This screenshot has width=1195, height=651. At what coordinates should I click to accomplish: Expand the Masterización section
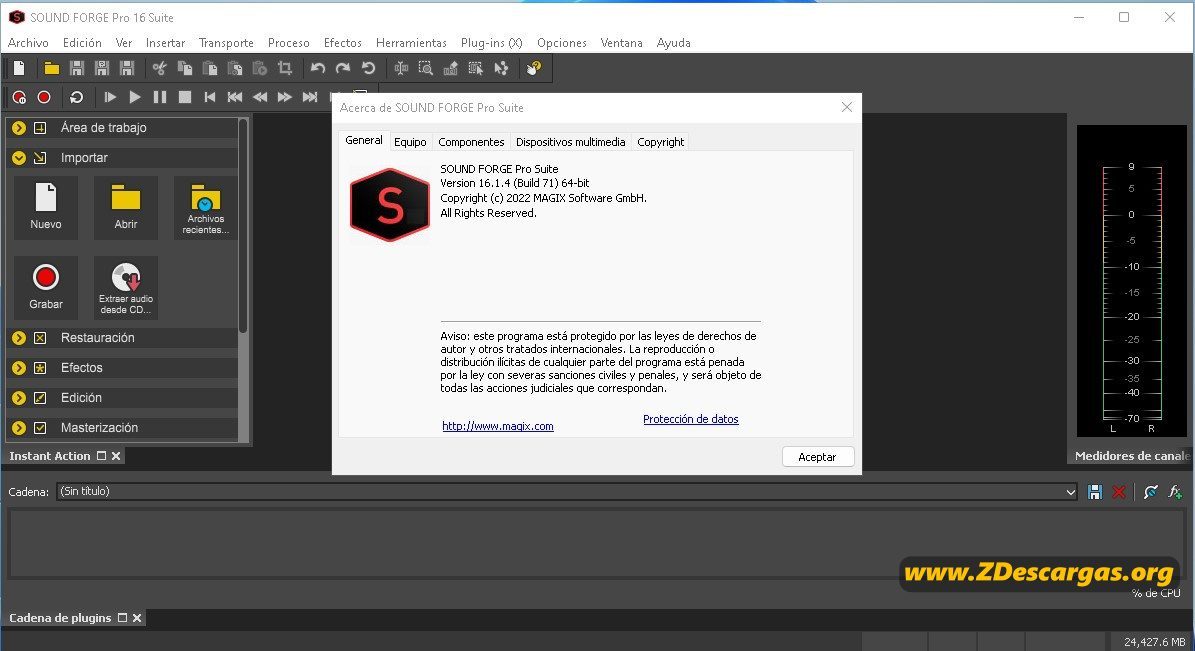[19, 428]
